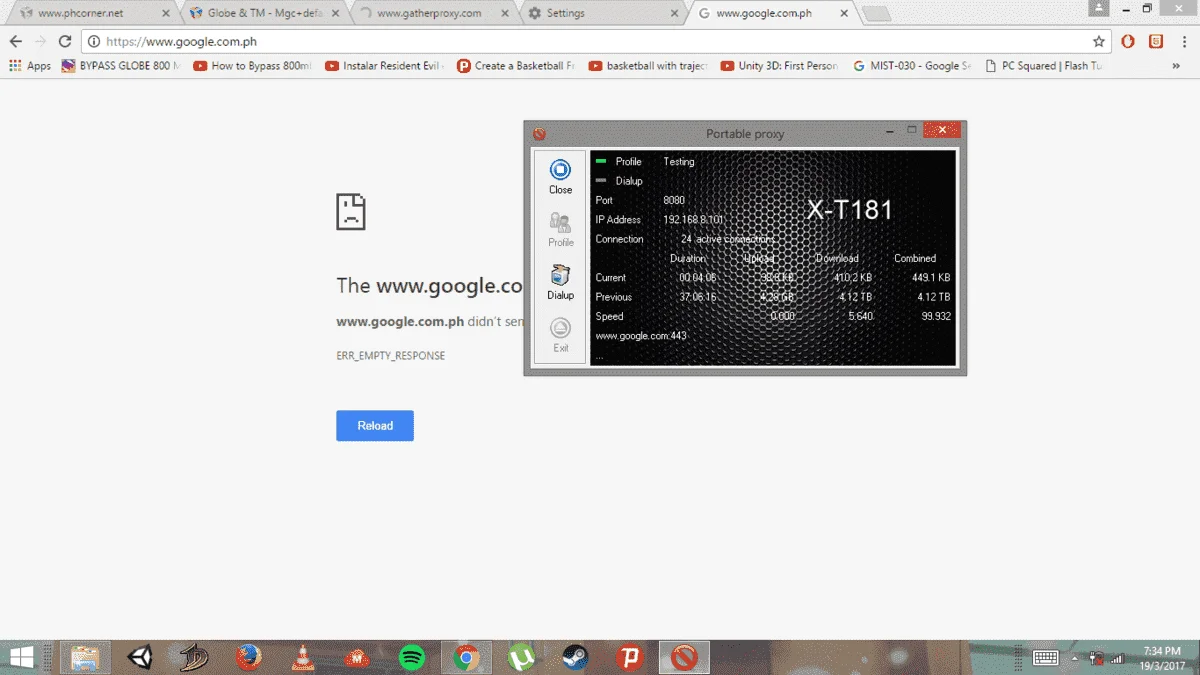Screen dimensions: 1200x675
Task: Click the ERR_EMPTY_RESPONSE error code text
Action: pyautogui.click(x=391, y=356)
